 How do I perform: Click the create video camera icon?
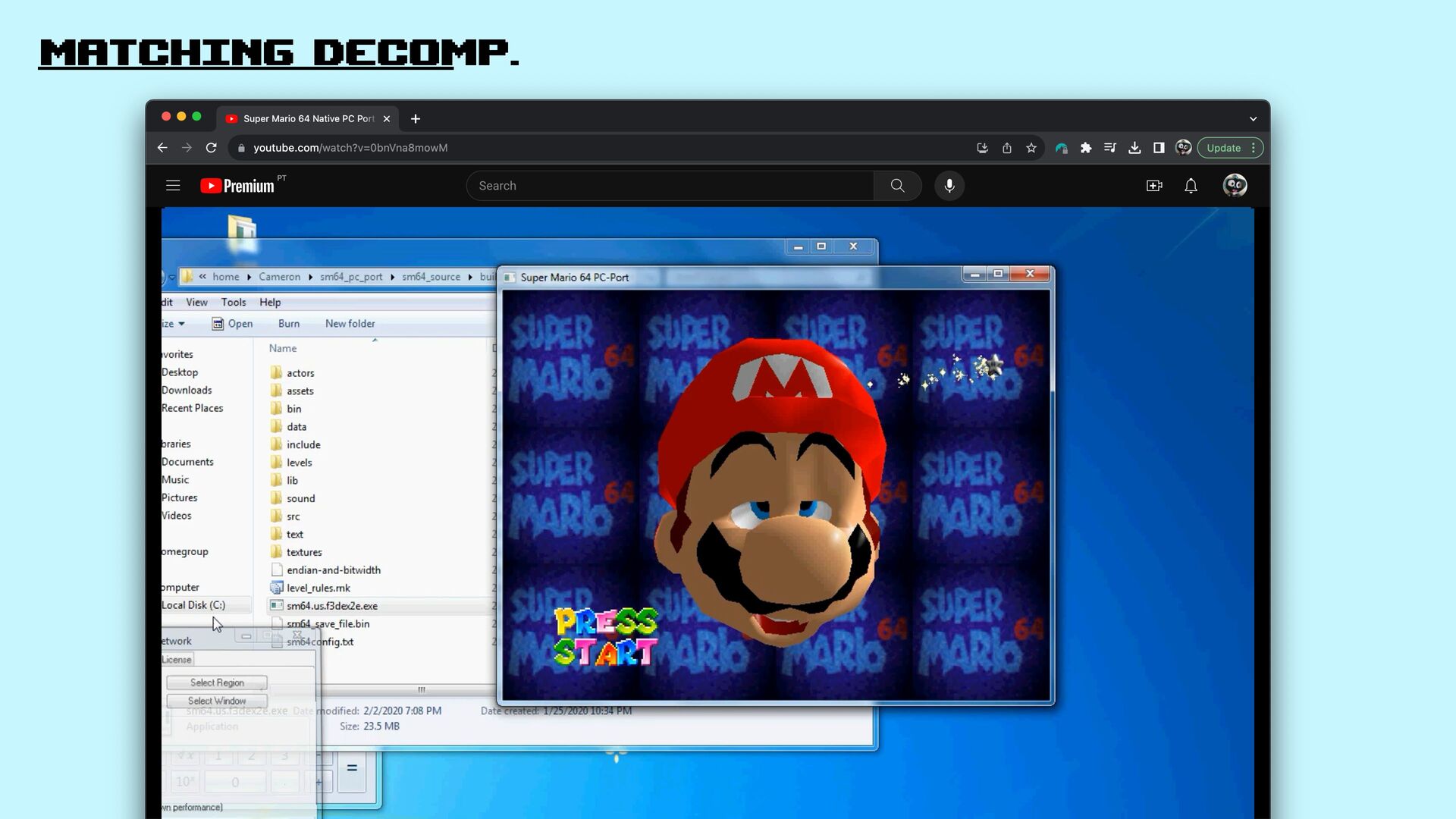[1154, 186]
